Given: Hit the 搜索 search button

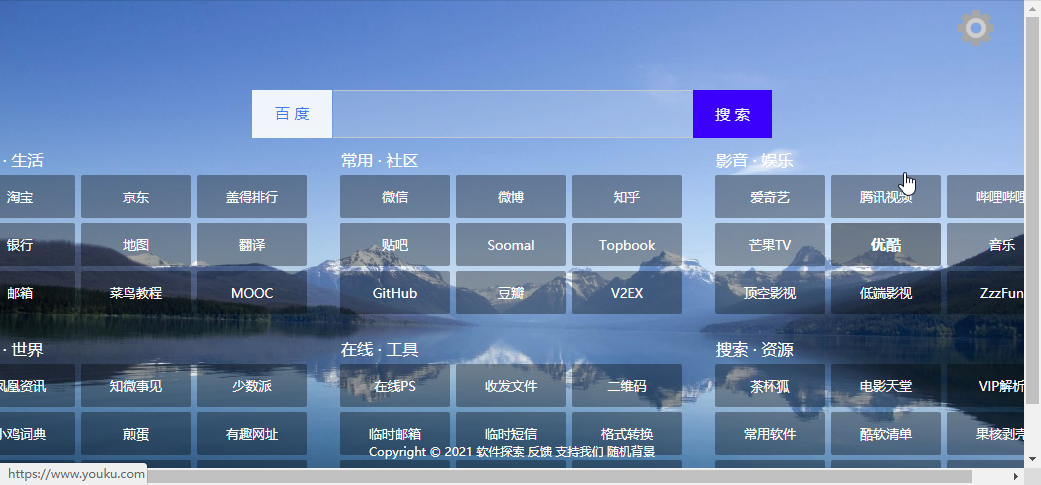Looking at the screenshot, I should coord(732,114).
